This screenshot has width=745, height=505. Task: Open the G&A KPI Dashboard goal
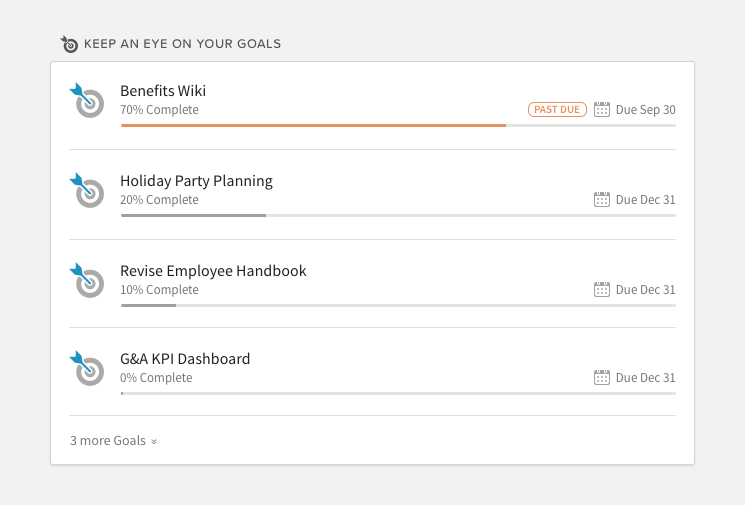coord(185,359)
